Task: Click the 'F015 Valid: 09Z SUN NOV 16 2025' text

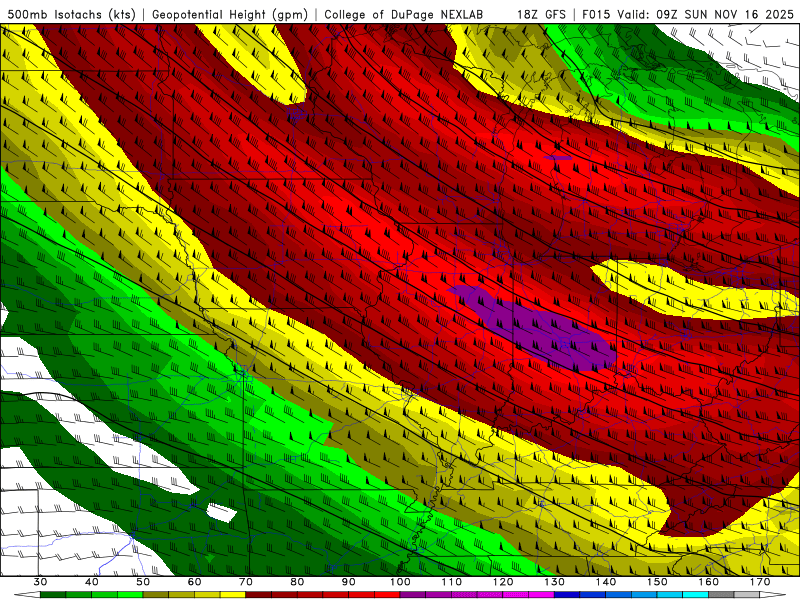Action: tap(688, 14)
